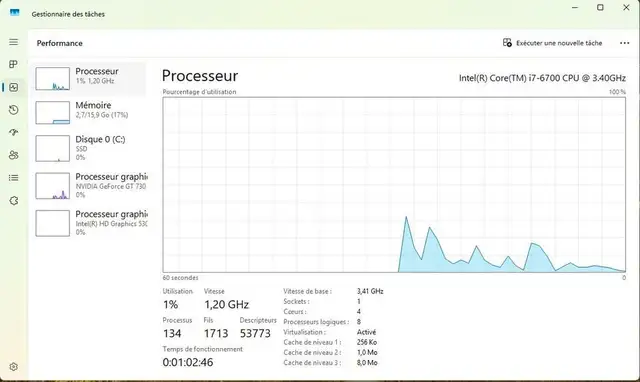The height and width of the screenshot is (382, 640).
Task: Click the Fils count '1713'
Action: coord(216,333)
